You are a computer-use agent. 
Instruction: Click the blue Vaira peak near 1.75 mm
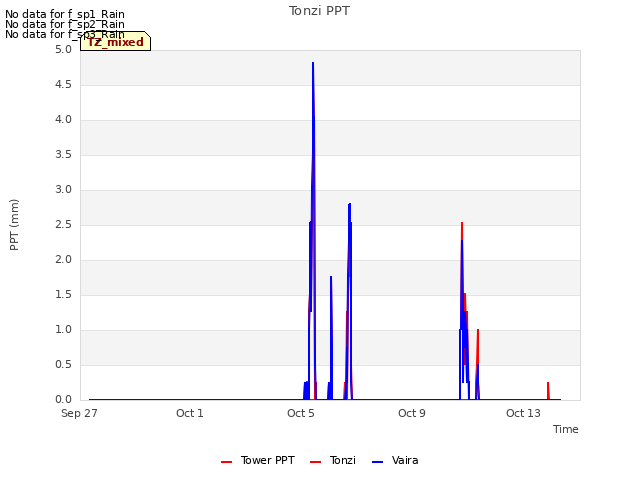(331, 278)
